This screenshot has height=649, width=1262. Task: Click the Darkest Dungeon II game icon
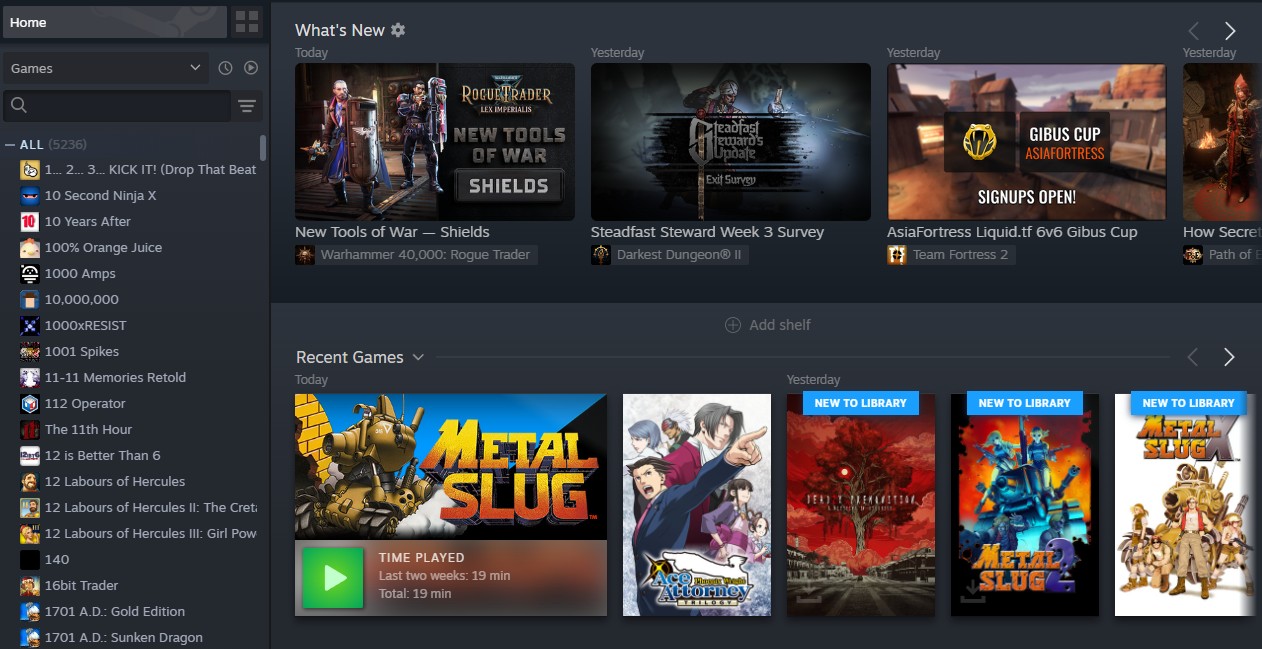(601, 255)
